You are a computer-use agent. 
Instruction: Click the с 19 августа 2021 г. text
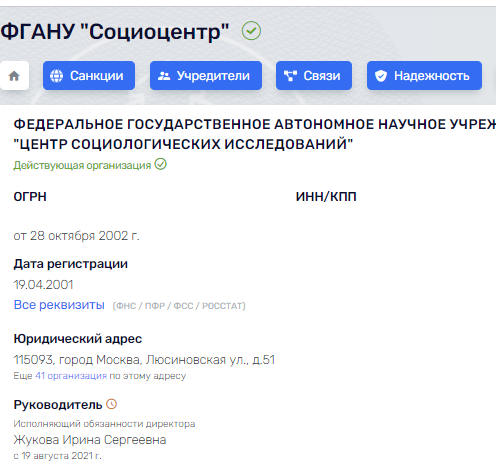point(57,455)
